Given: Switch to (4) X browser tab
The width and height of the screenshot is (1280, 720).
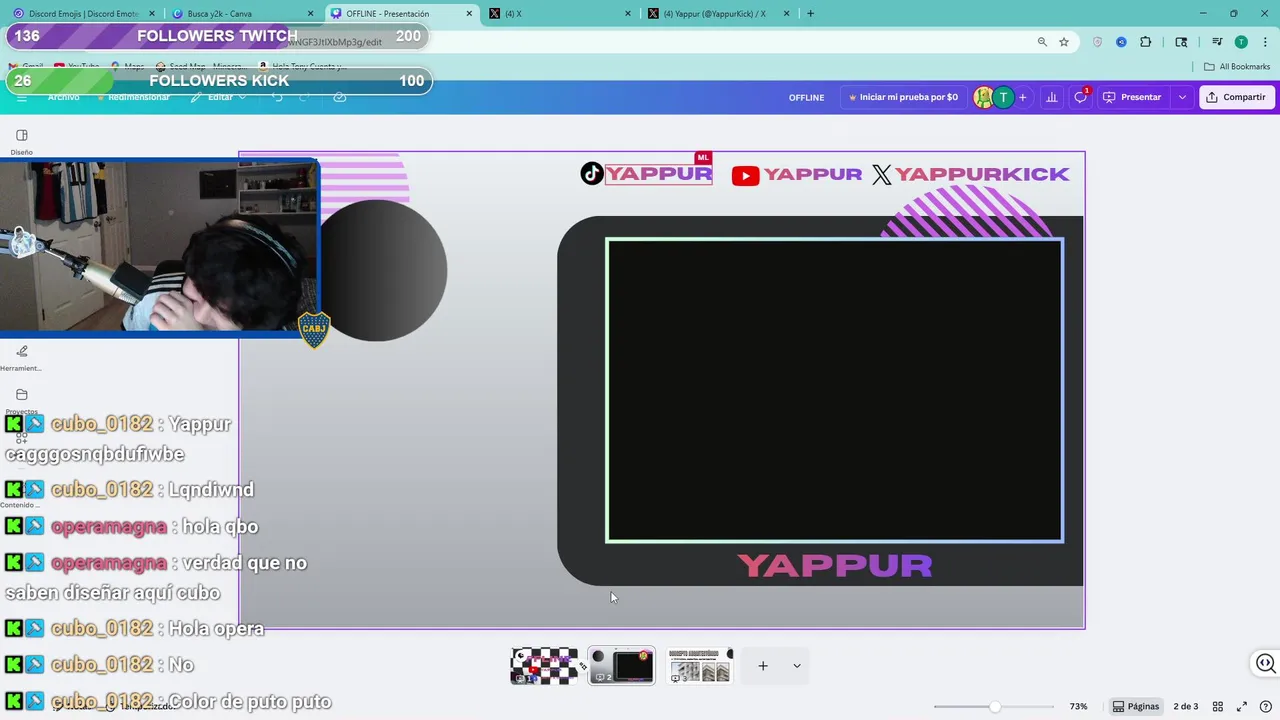Looking at the screenshot, I should 558,14.
